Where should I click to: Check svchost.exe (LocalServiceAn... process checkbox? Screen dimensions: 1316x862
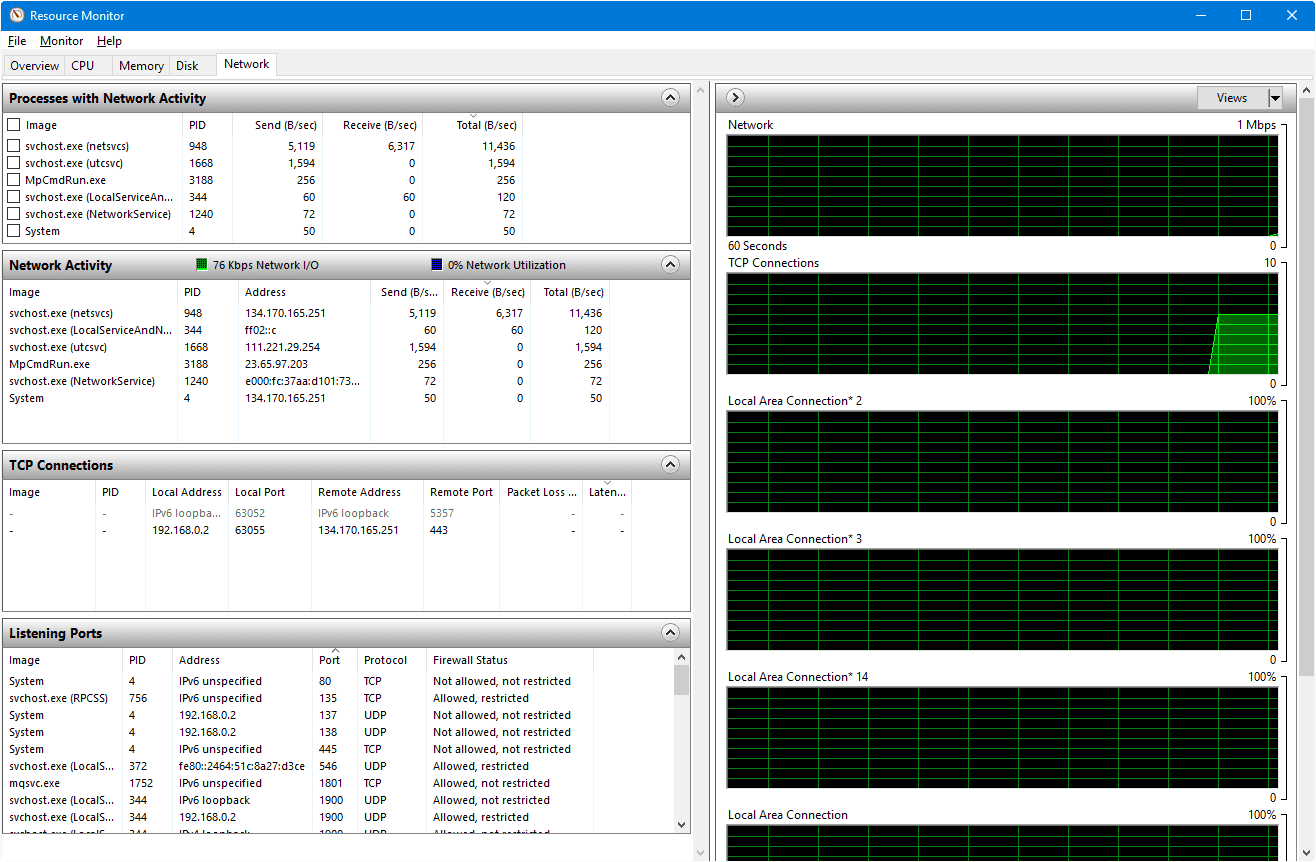[x=14, y=197]
